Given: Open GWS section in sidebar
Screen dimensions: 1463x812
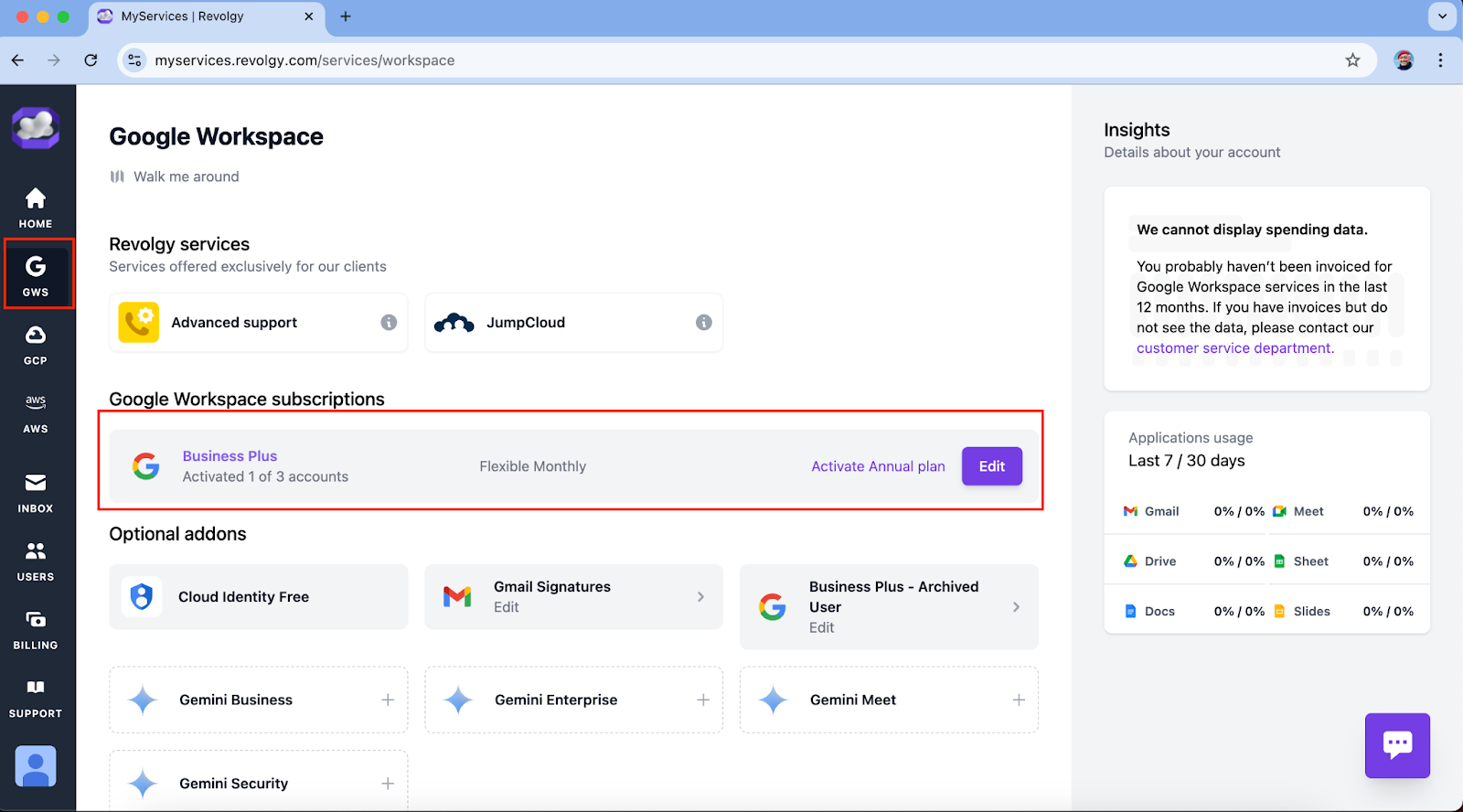Looking at the screenshot, I should point(36,275).
